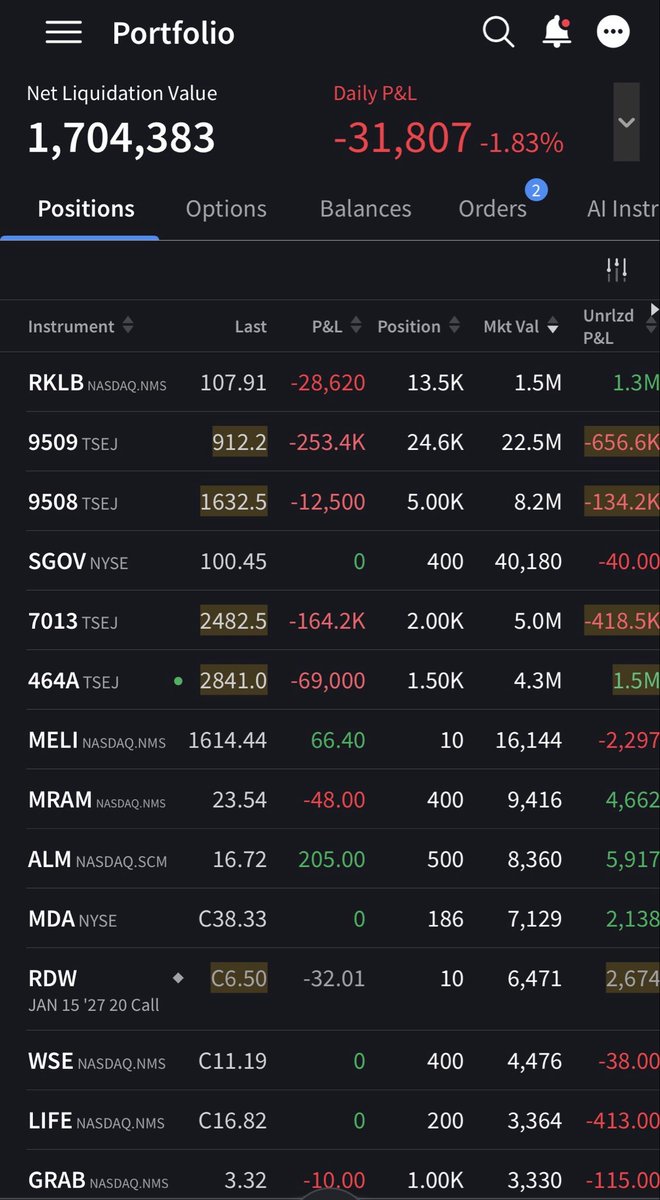Sort by Mkt Val column
Viewport: 660px width, 1200px height.
(521, 326)
